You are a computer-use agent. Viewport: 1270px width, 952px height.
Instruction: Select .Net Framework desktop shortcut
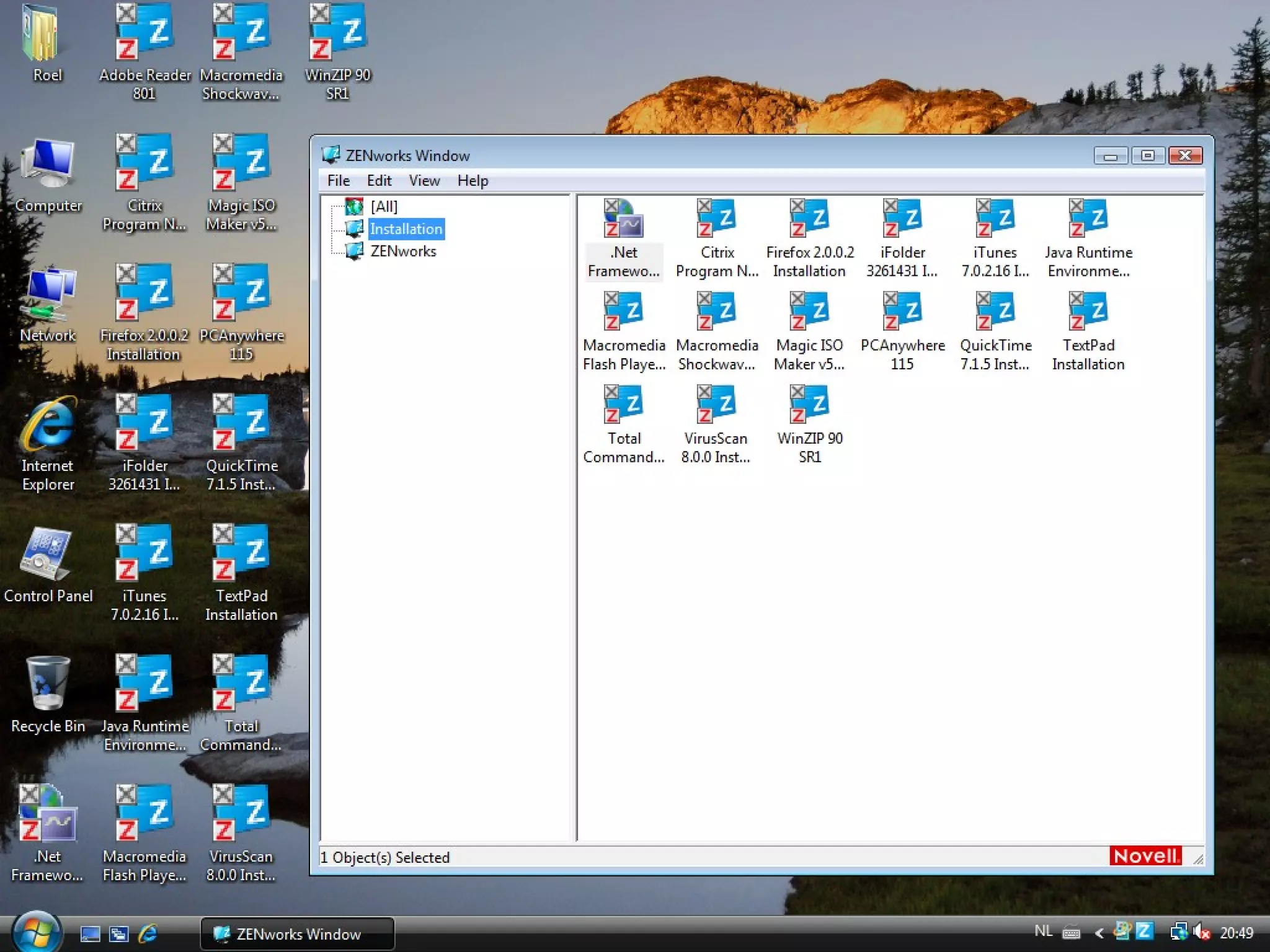click(x=48, y=834)
